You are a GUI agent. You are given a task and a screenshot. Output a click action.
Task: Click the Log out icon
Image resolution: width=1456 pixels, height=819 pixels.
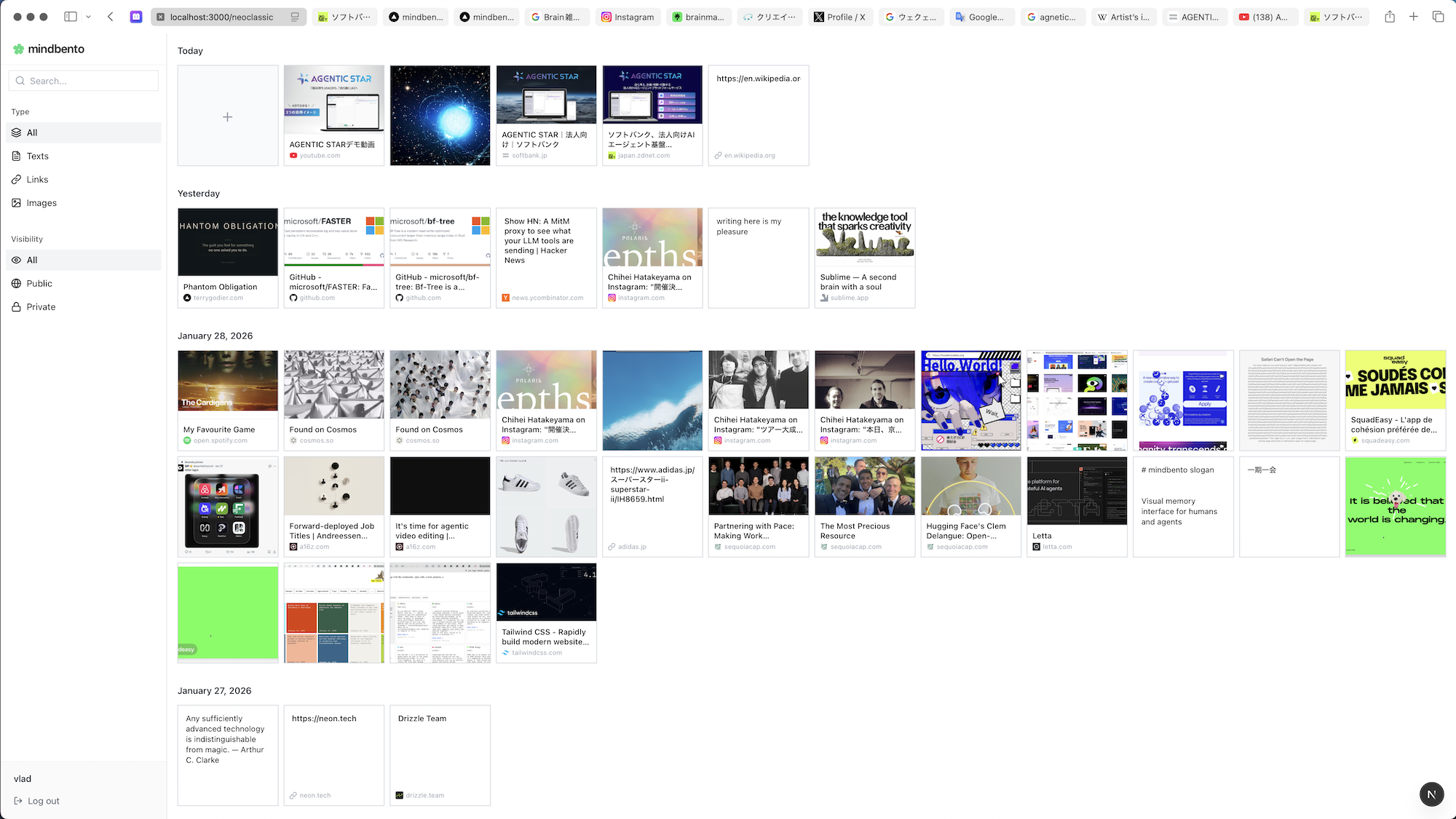[18, 801]
